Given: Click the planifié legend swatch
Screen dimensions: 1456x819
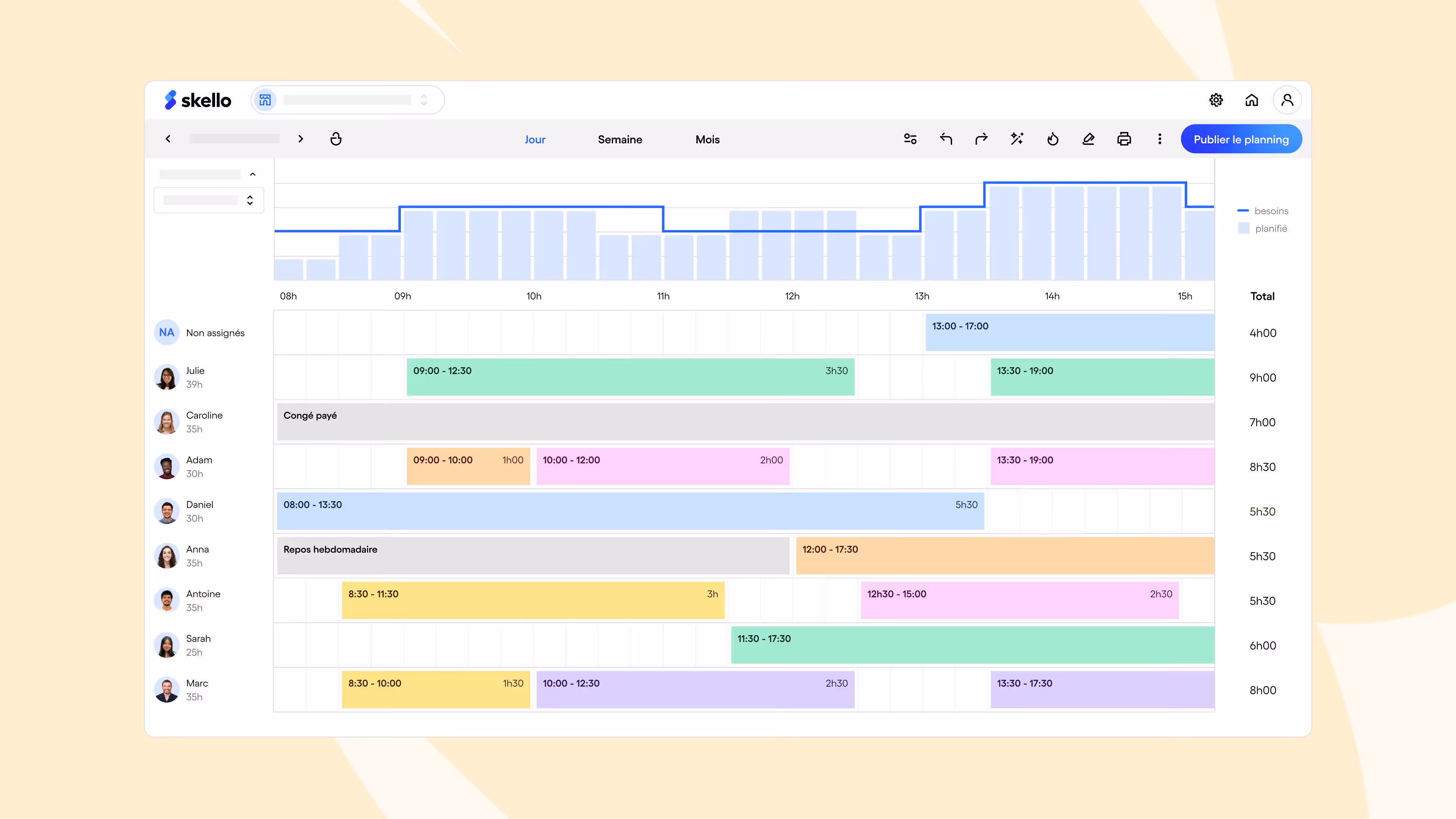Looking at the screenshot, I should coord(1244,228).
